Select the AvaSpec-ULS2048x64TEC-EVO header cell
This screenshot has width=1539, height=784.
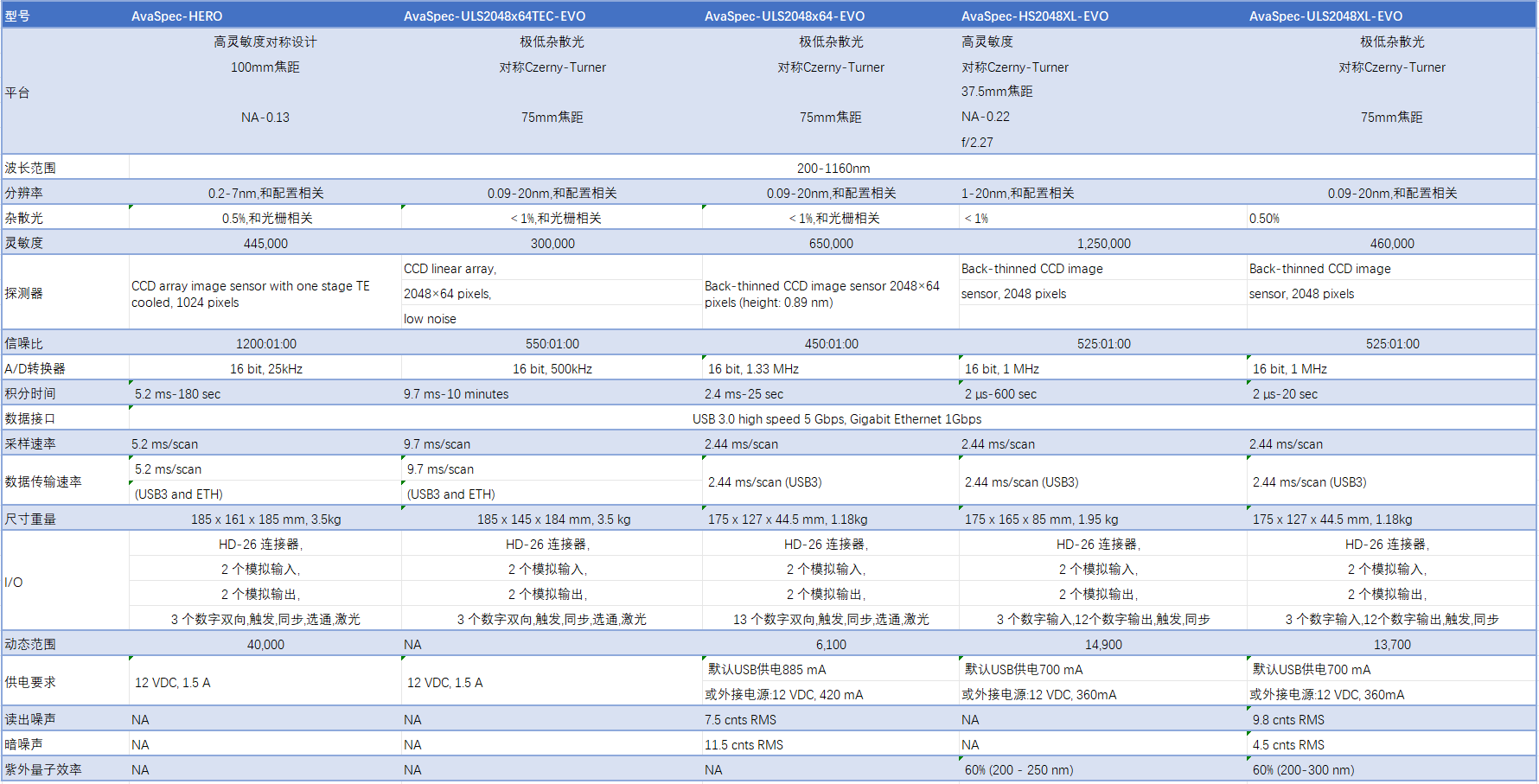552,16
